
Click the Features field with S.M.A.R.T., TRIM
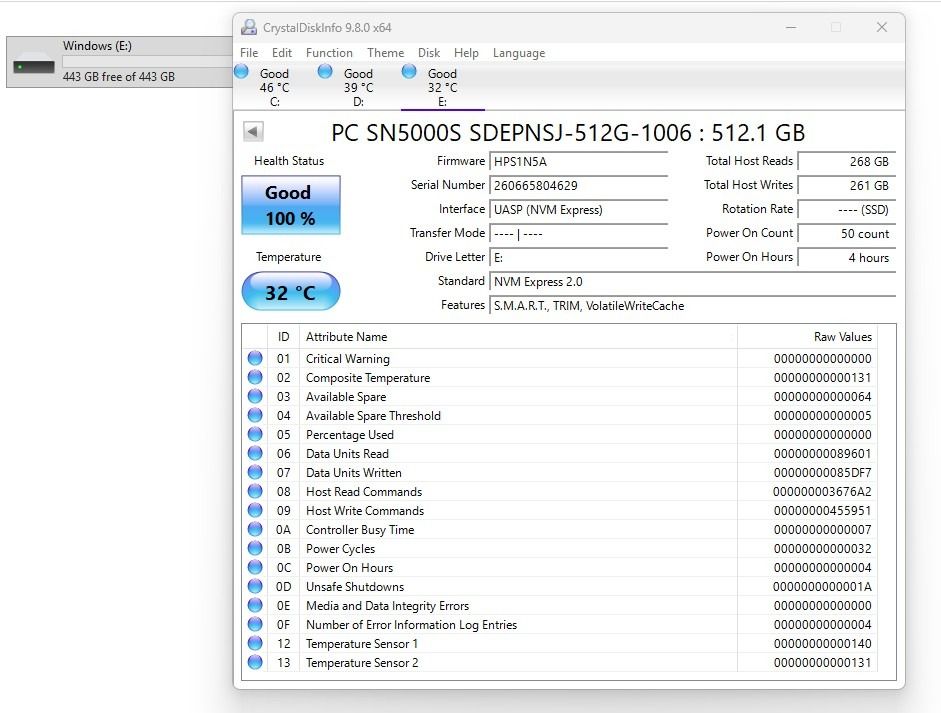tap(693, 305)
